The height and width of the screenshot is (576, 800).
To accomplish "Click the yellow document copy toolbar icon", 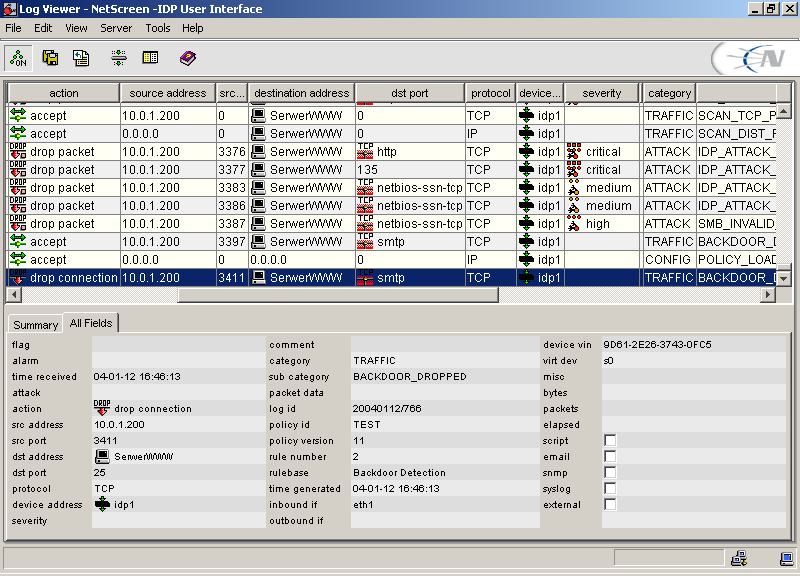I will point(81,58).
